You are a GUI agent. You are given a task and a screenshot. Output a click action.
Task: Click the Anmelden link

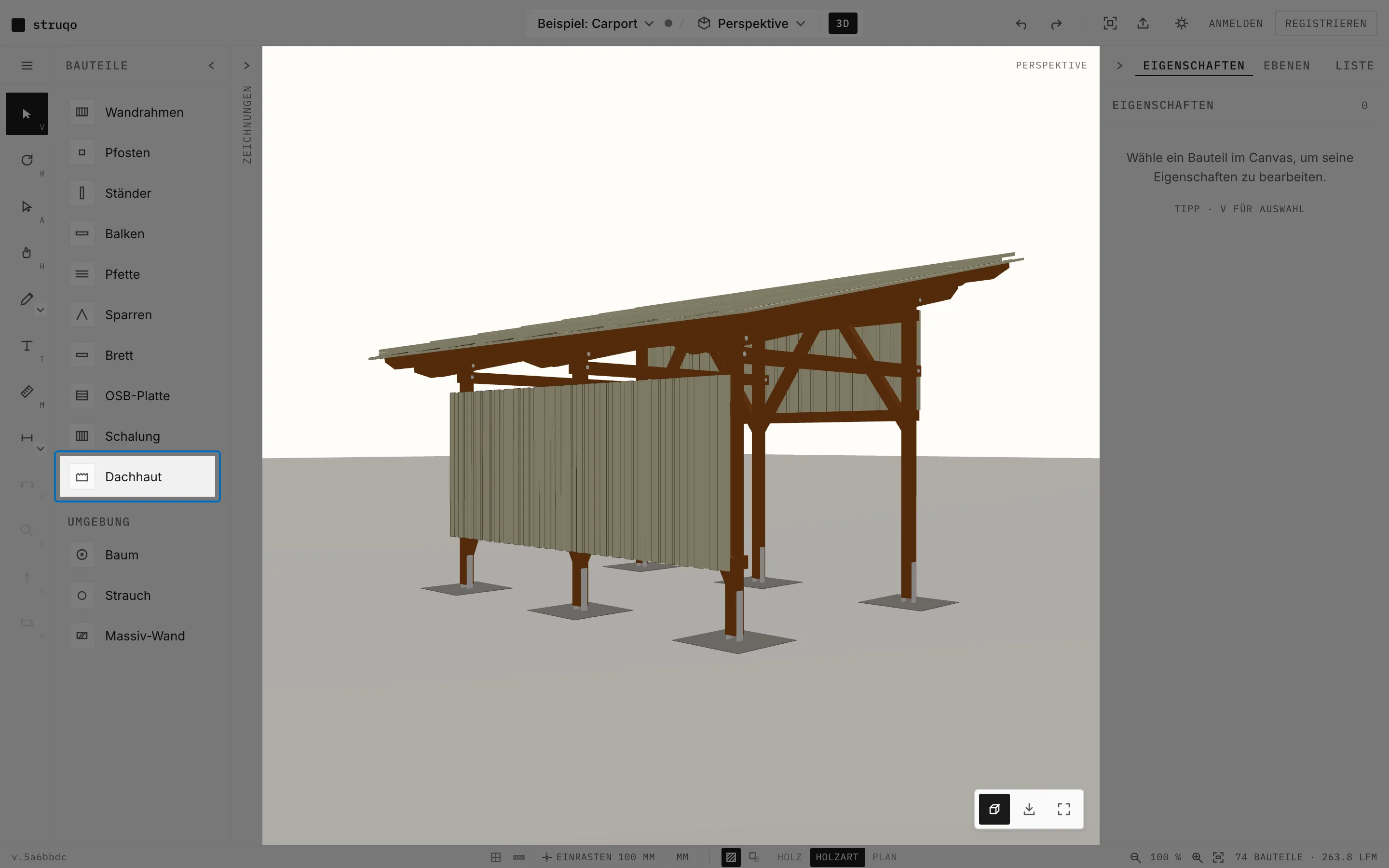pos(1236,24)
